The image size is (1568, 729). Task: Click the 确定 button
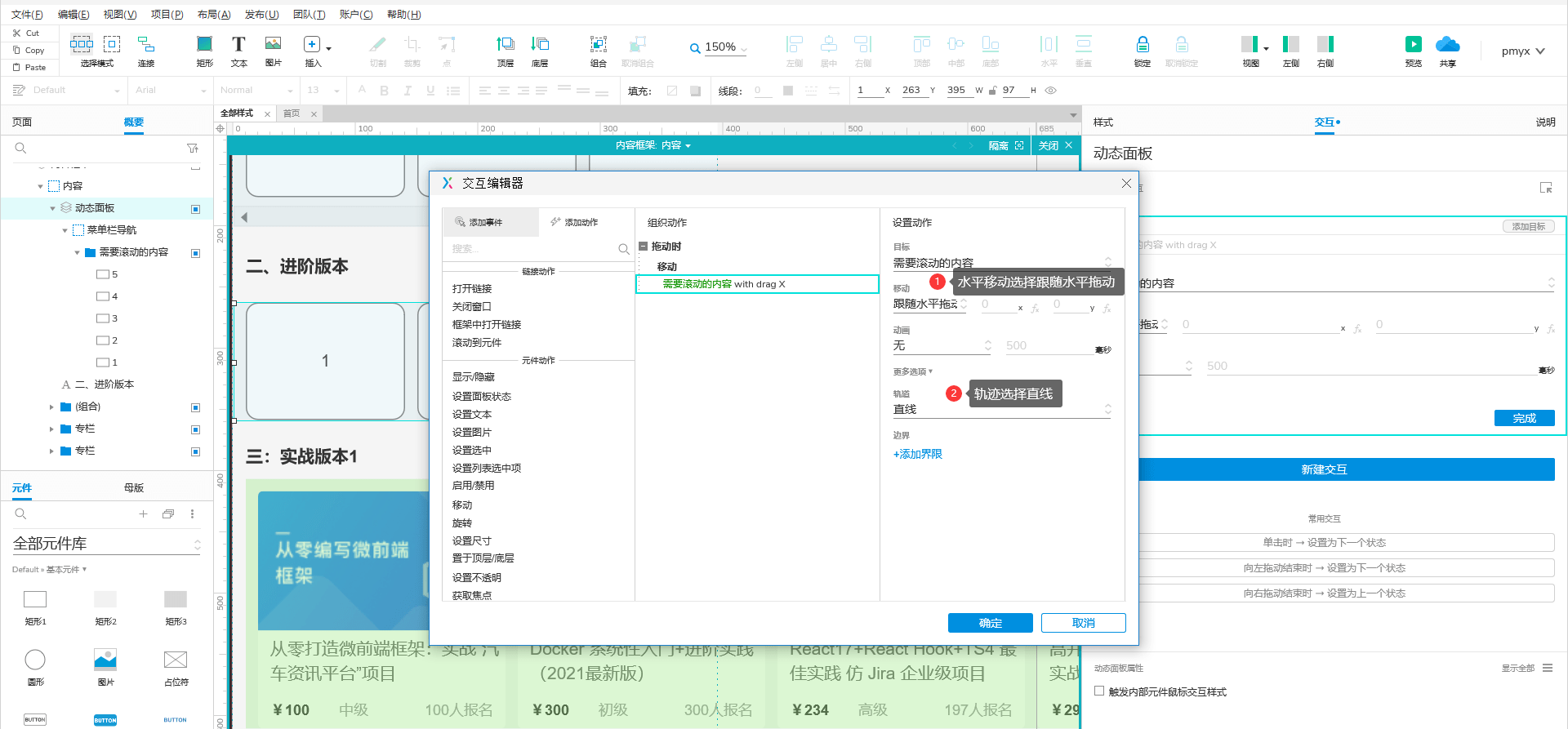point(990,623)
